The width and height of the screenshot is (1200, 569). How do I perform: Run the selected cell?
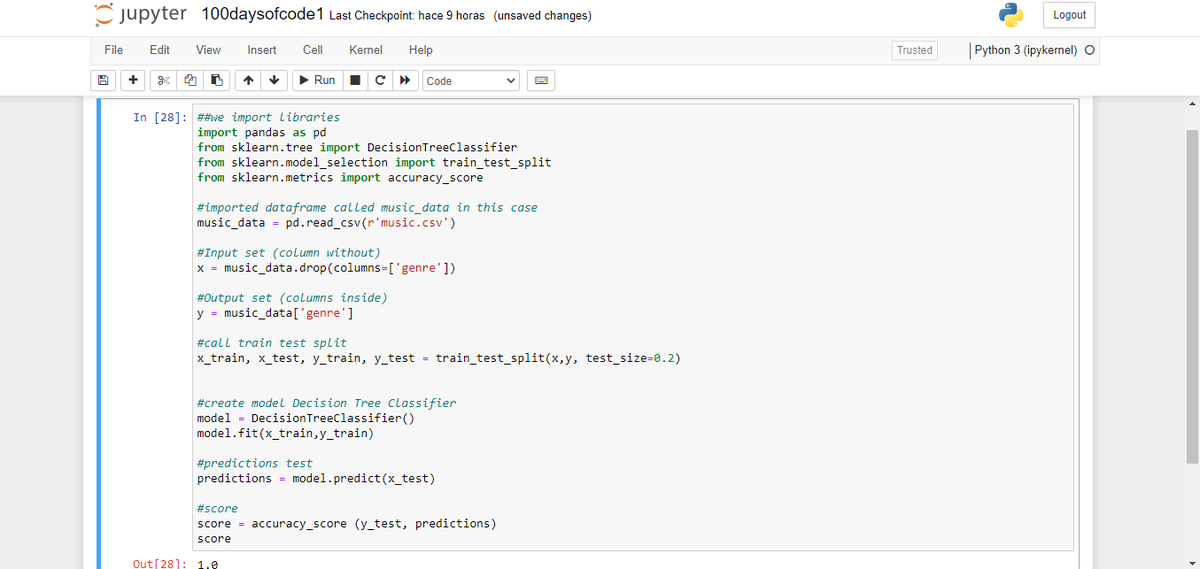[317, 80]
